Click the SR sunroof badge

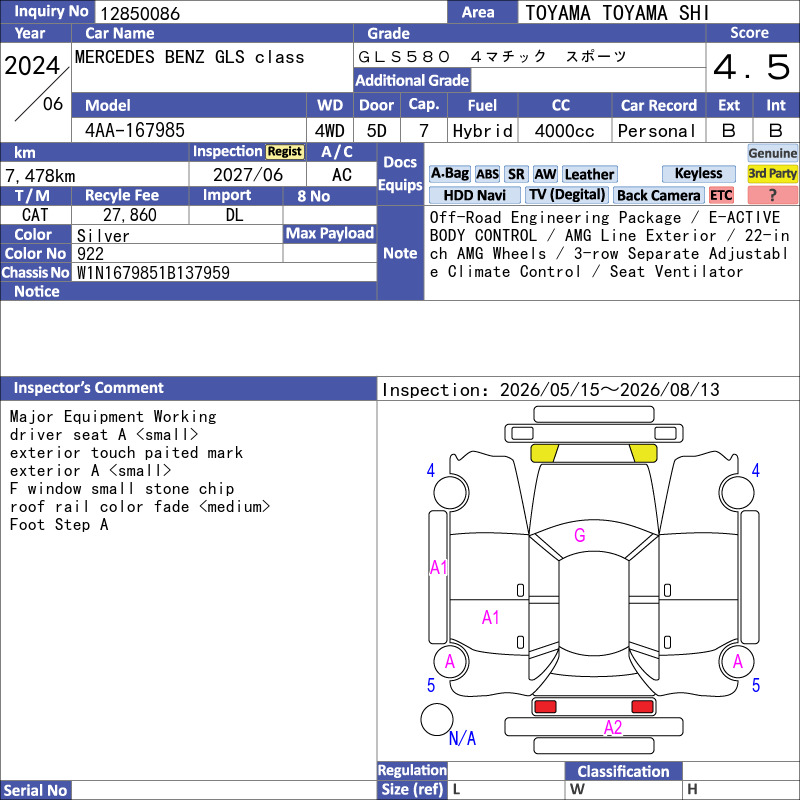[516, 174]
